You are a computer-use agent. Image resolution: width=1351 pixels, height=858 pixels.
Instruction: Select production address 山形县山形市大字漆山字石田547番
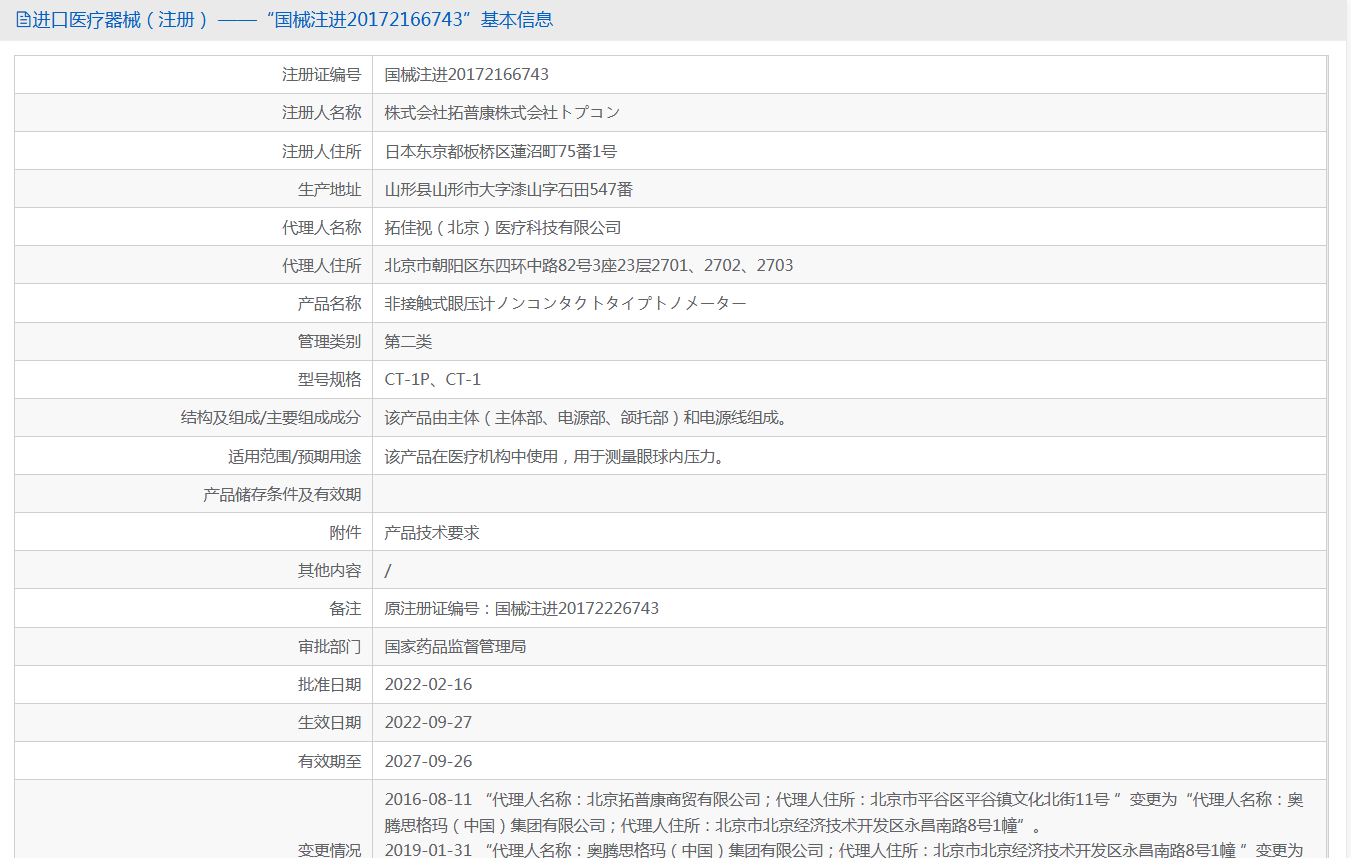(509, 189)
